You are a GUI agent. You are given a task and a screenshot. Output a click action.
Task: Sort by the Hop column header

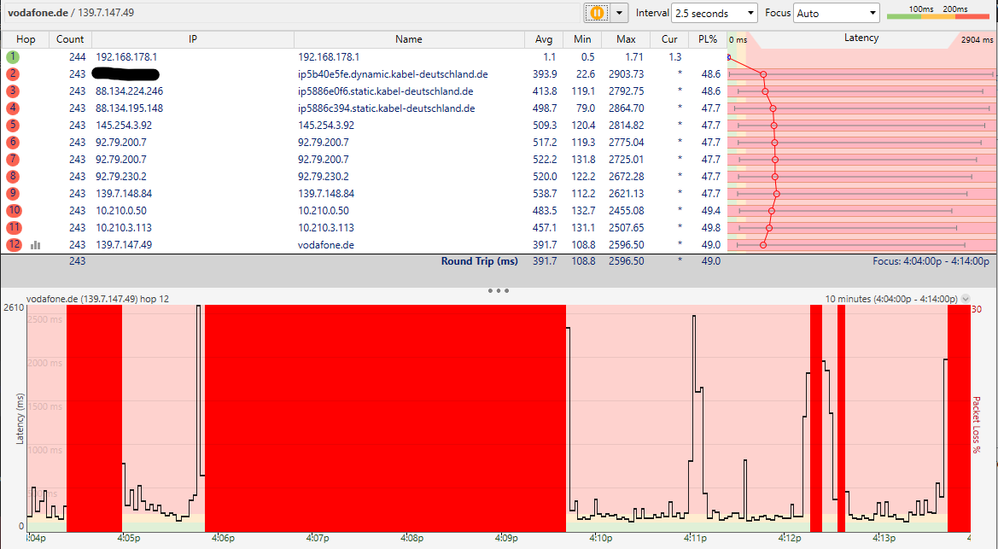[x=25, y=39]
